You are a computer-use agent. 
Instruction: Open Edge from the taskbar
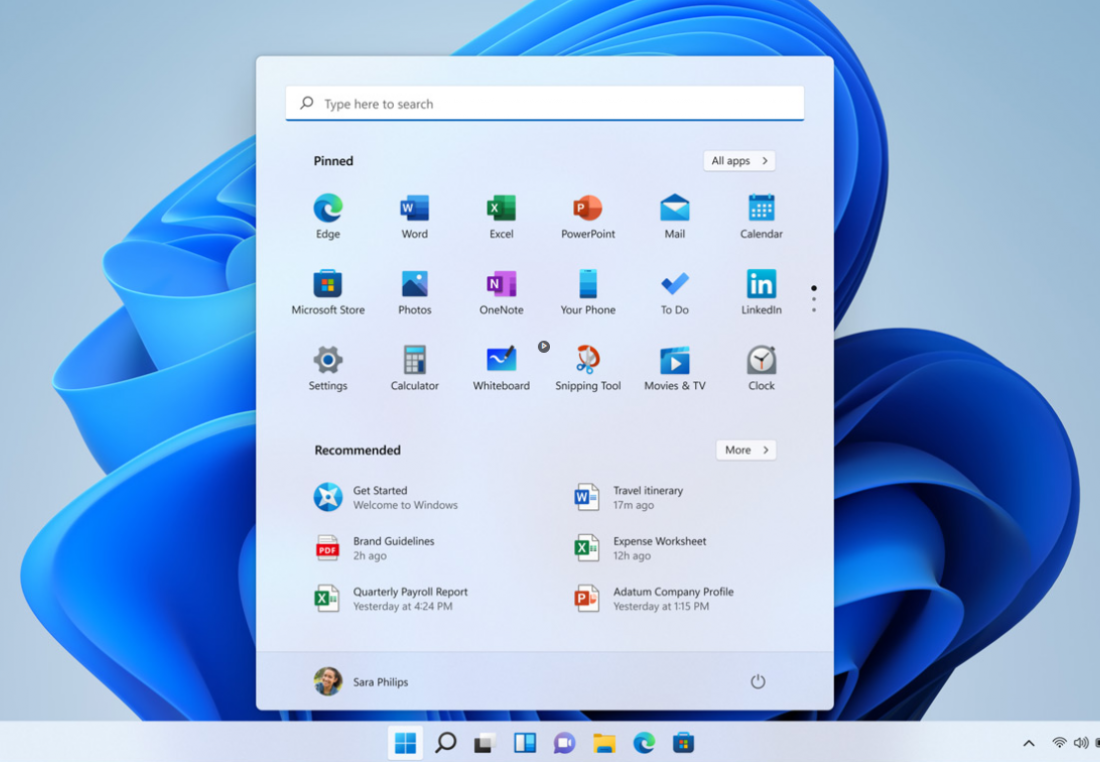click(x=644, y=742)
